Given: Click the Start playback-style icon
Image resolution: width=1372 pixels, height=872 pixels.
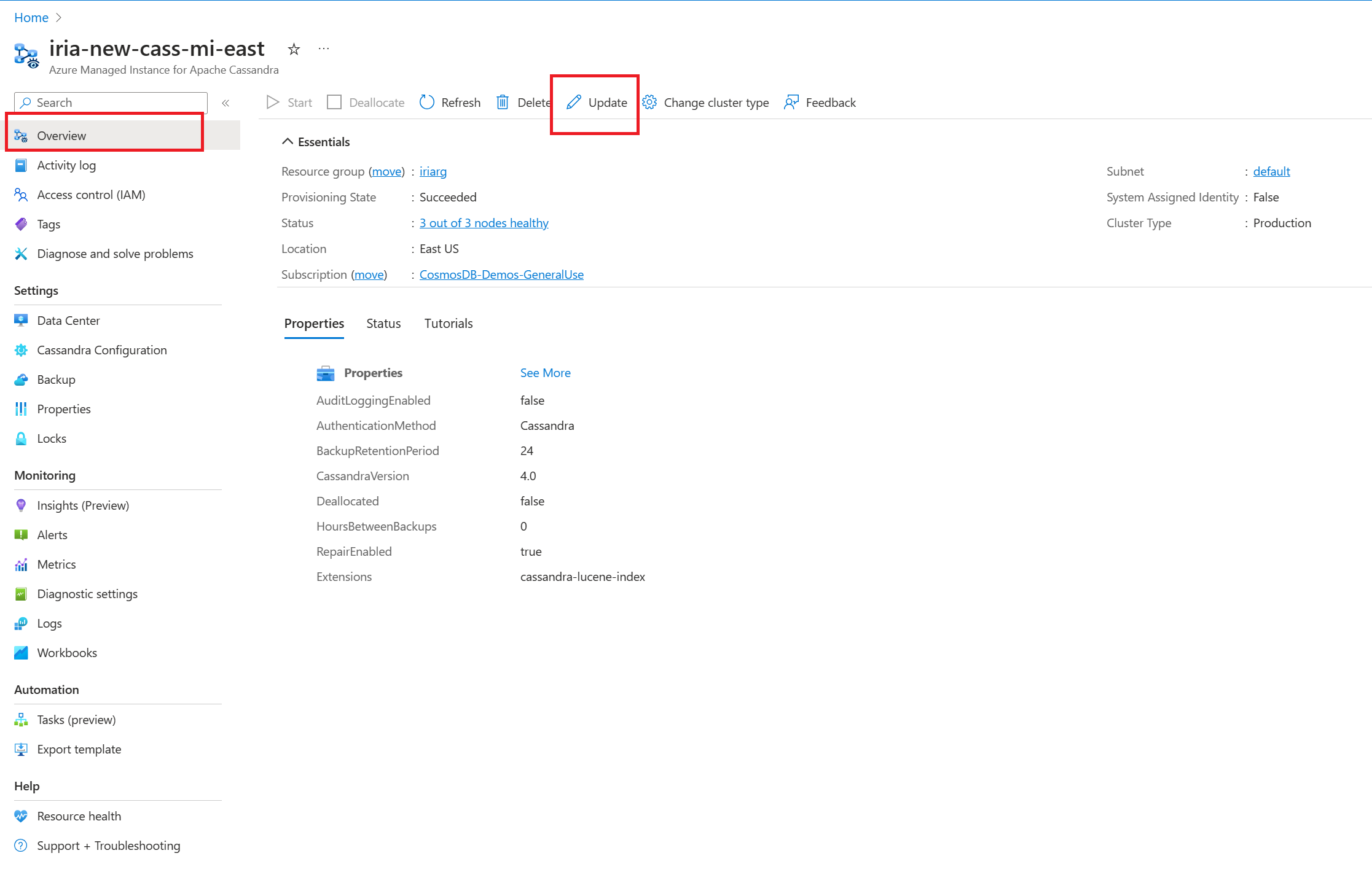Looking at the screenshot, I should point(273,102).
